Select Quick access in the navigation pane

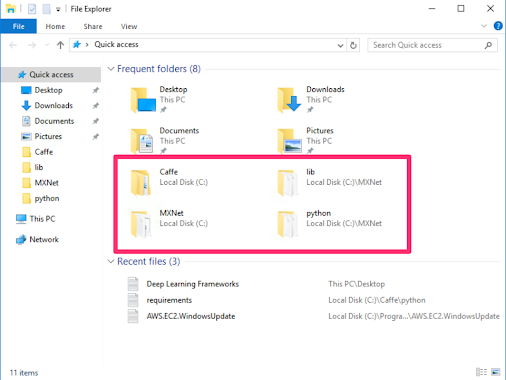pyautogui.click(x=51, y=75)
